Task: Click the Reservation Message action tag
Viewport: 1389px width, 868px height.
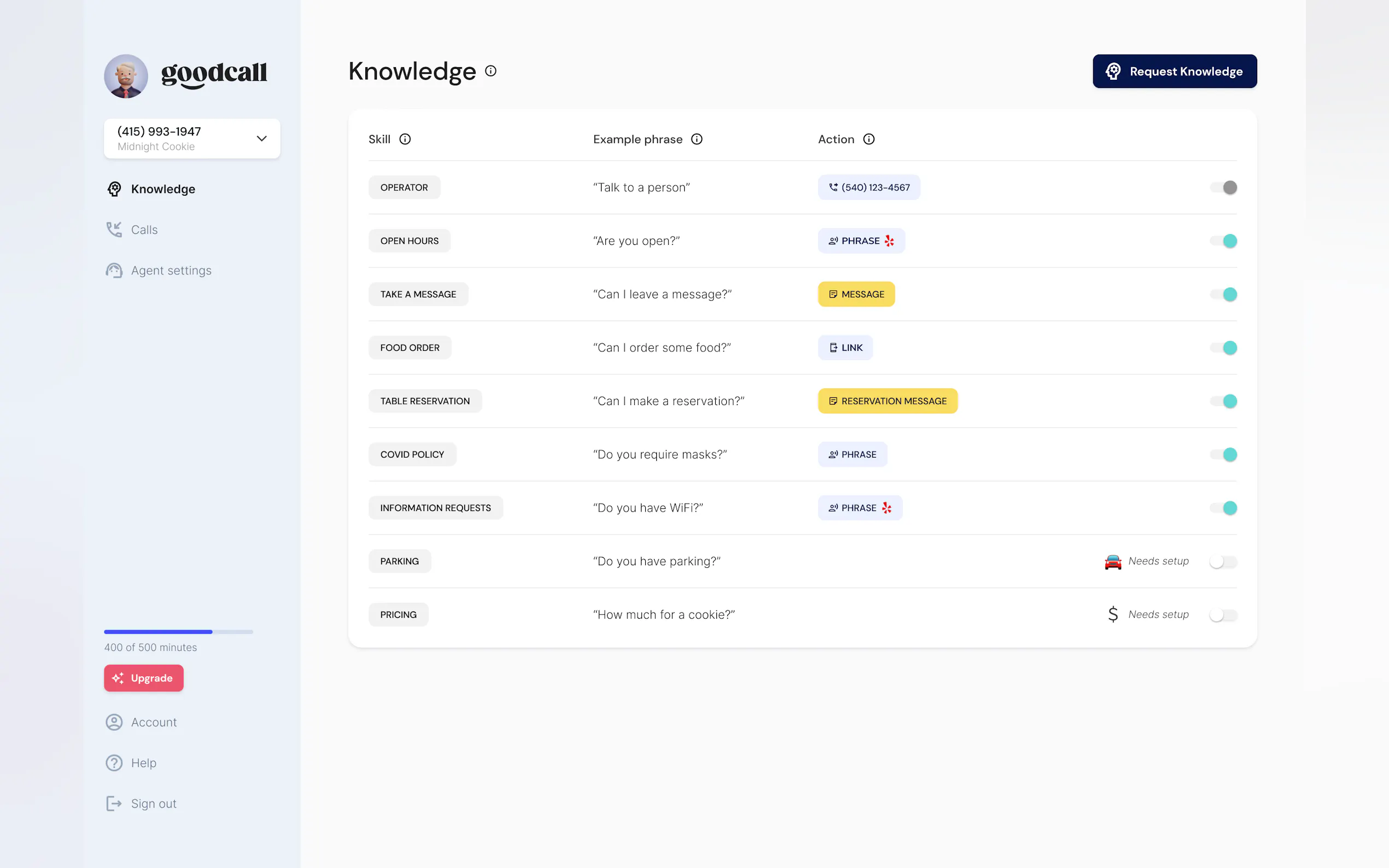Action: tap(887, 401)
